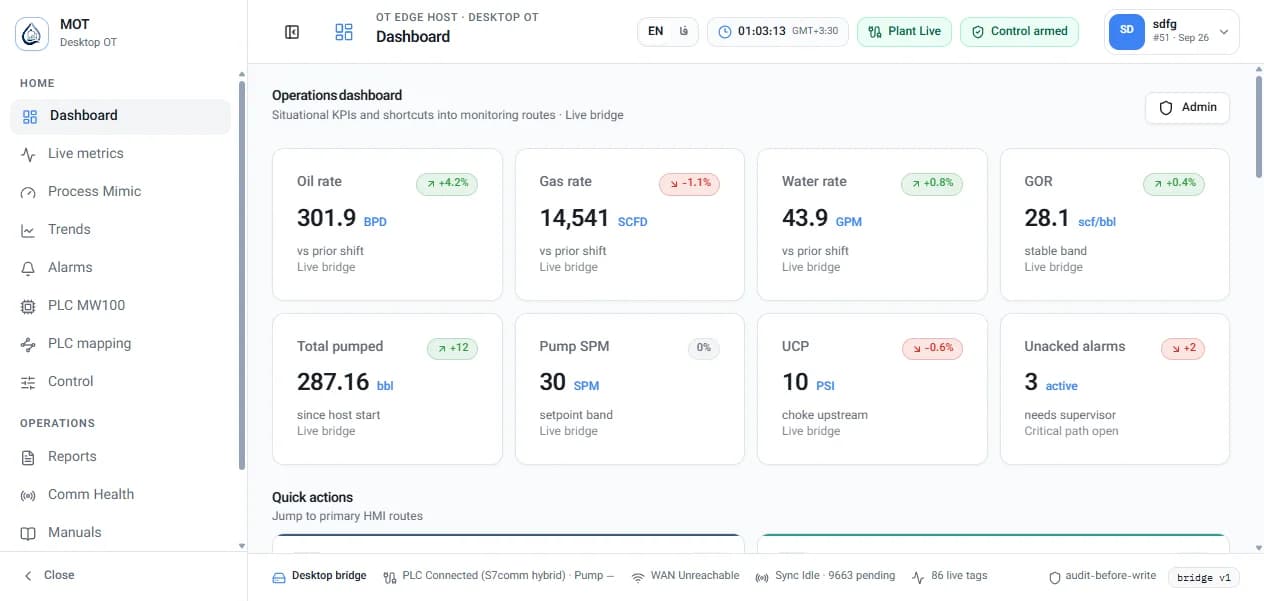Screen dimensions: 1264x601
Task: Click the clock icon beside the time
Action: point(726,31)
